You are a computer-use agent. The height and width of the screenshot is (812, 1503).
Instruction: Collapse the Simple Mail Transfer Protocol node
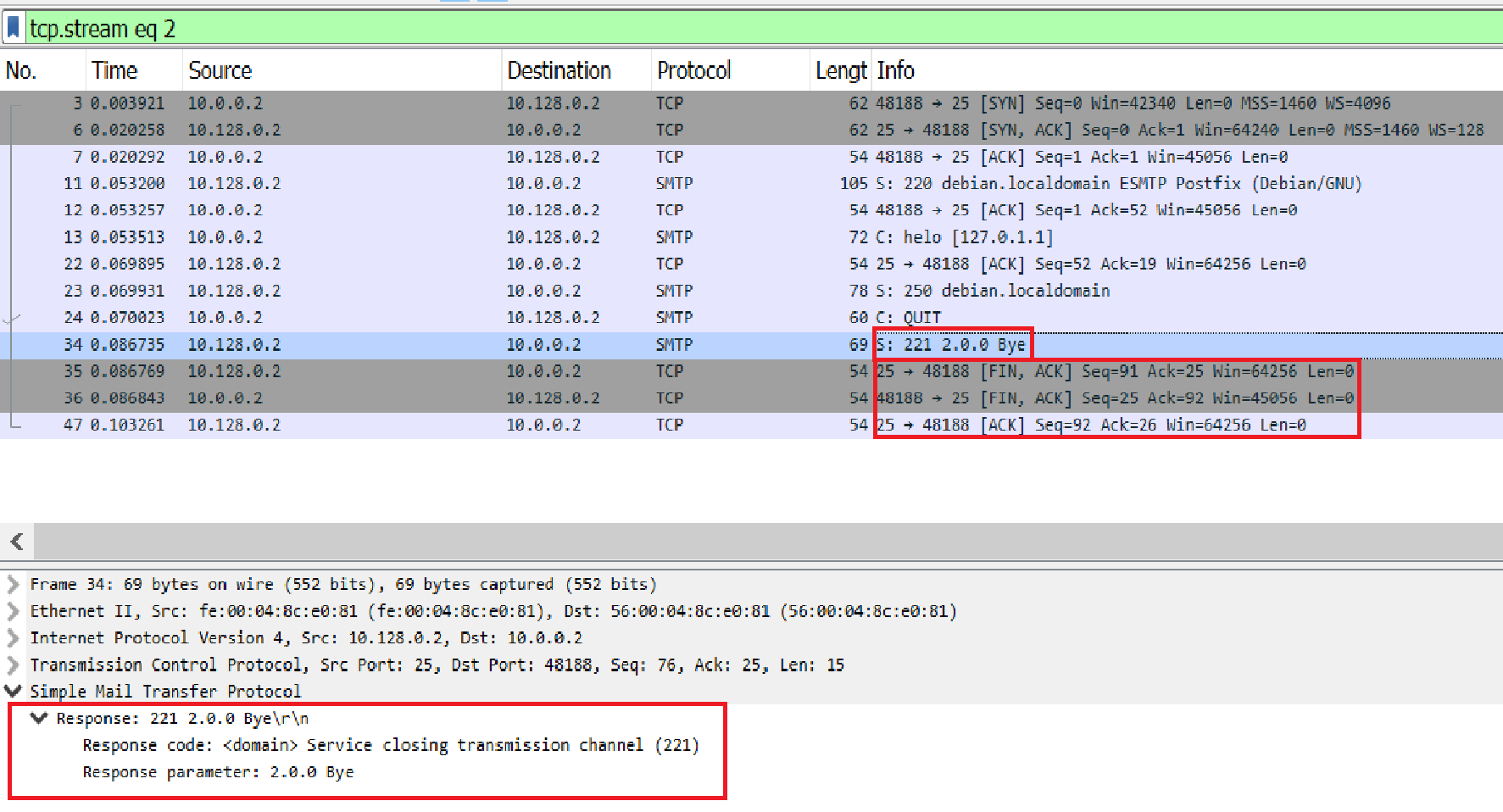click(12, 692)
